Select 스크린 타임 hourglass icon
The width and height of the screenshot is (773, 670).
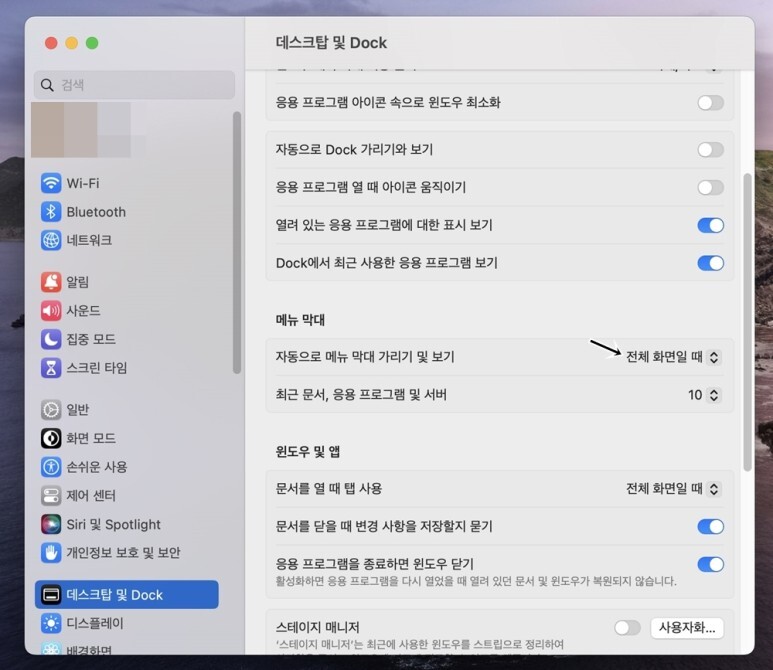(x=51, y=367)
